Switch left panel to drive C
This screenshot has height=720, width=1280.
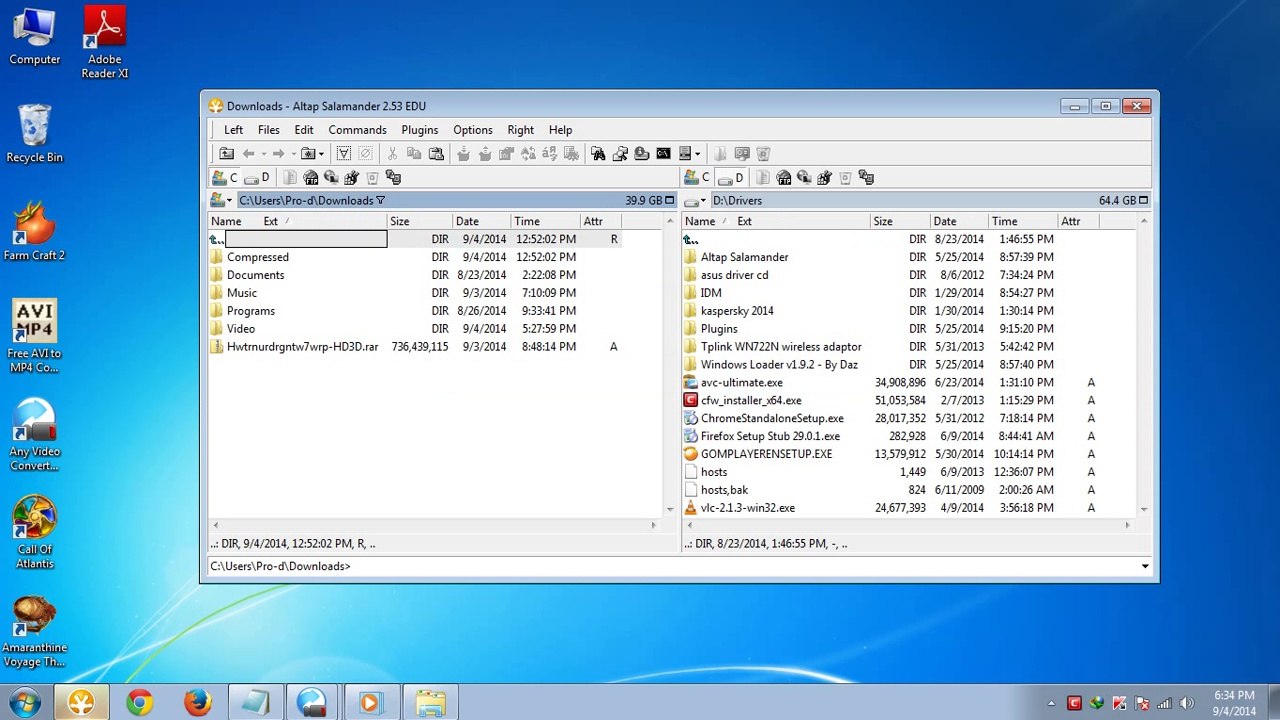pos(225,178)
